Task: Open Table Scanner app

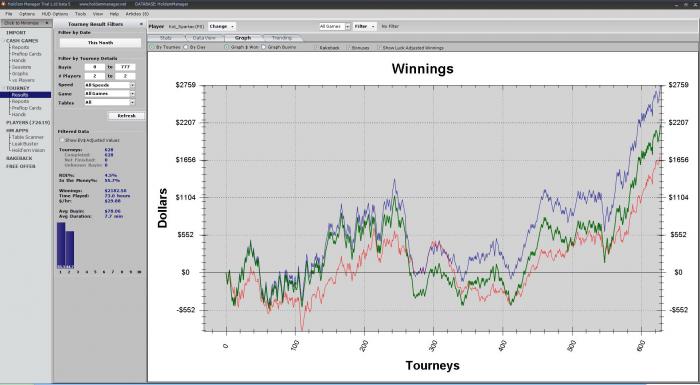Action: [x=28, y=137]
